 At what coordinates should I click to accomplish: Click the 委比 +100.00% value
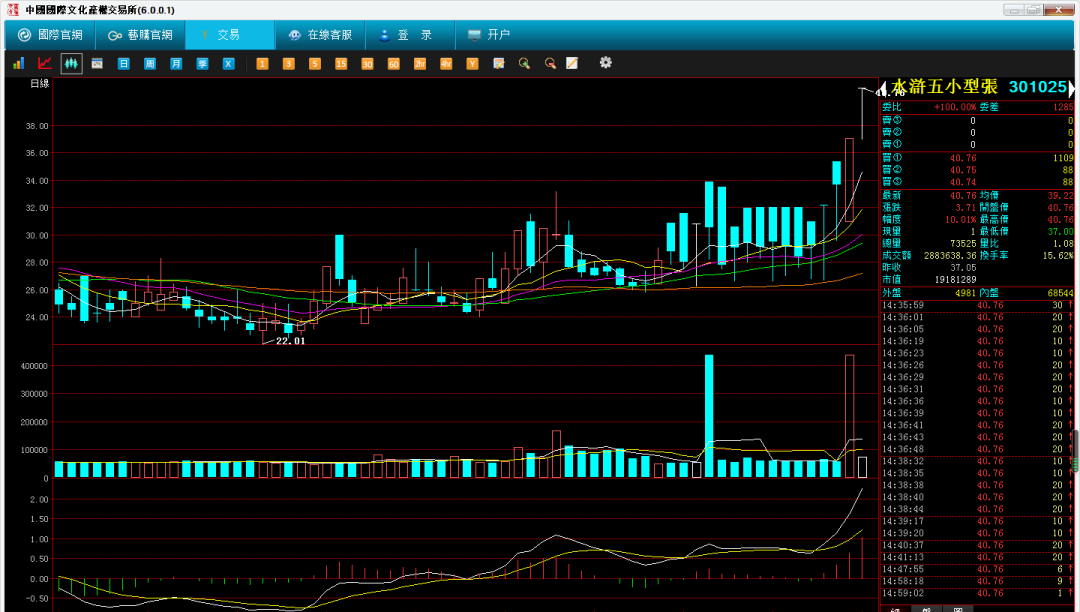click(x=955, y=107)
